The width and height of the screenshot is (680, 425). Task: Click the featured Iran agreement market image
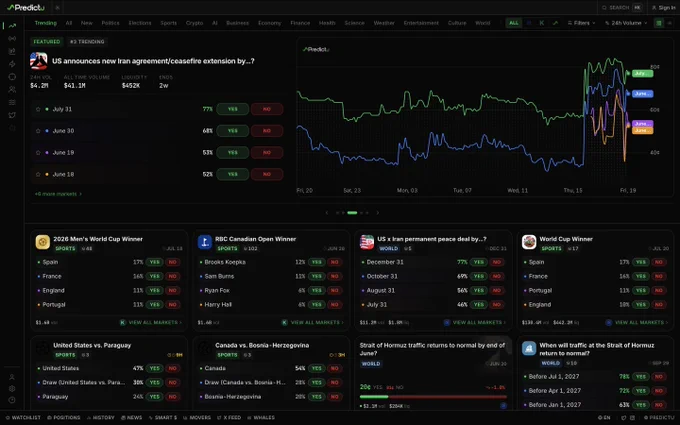click(39, 61)
